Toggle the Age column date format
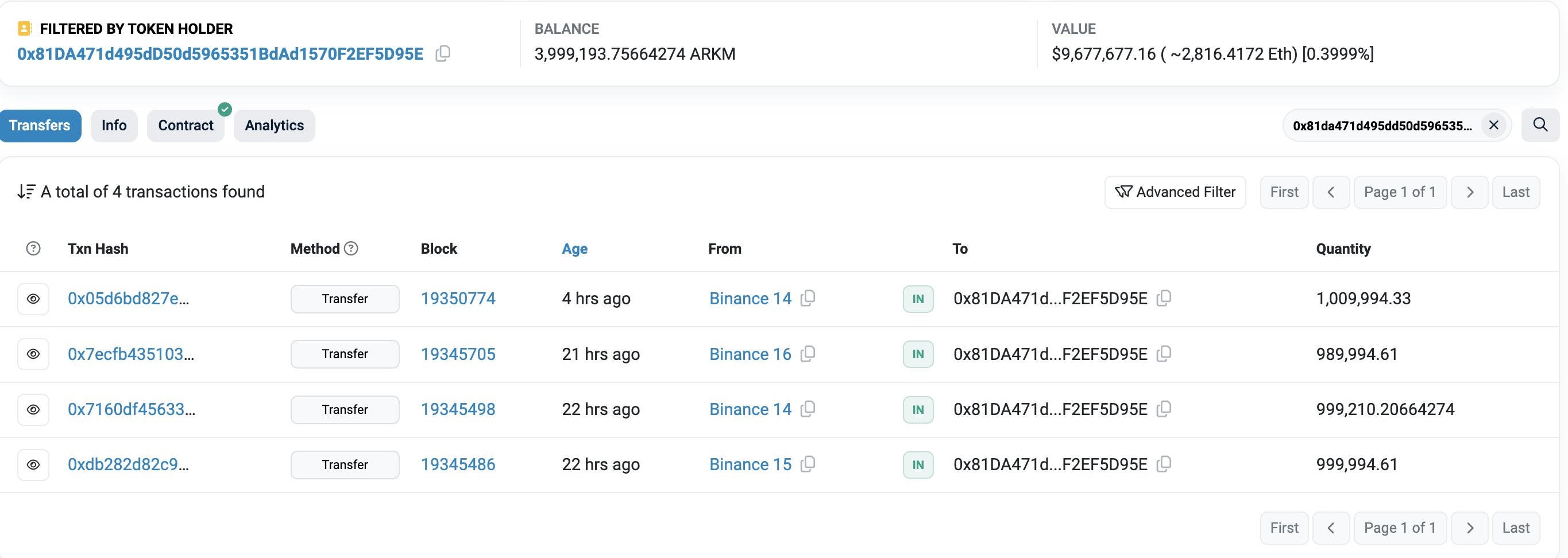Viewport: 1568px width, 558px height. click(x=574, y=249)
